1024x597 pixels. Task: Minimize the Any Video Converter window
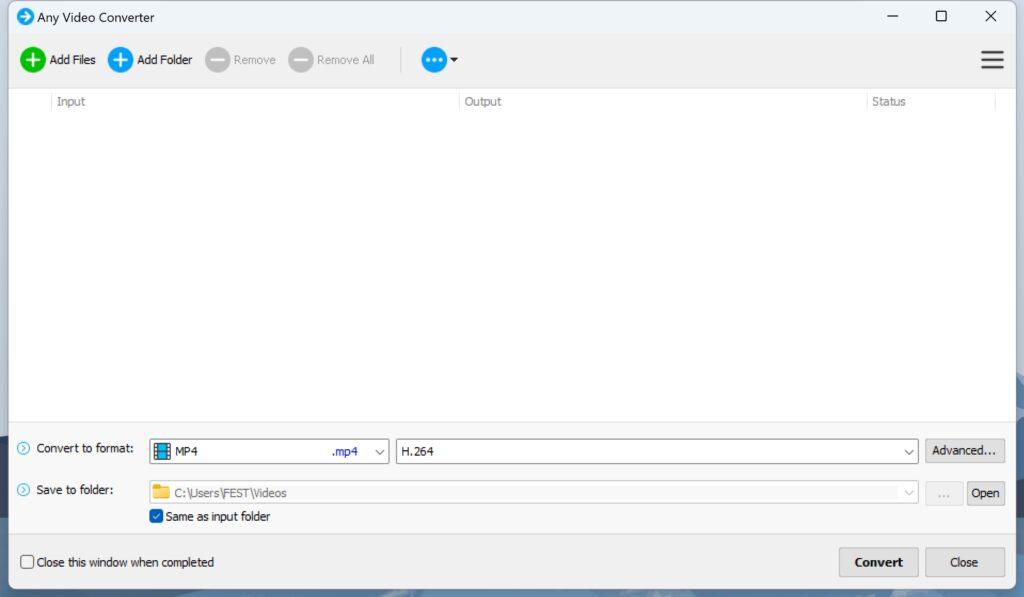[892, 16]
